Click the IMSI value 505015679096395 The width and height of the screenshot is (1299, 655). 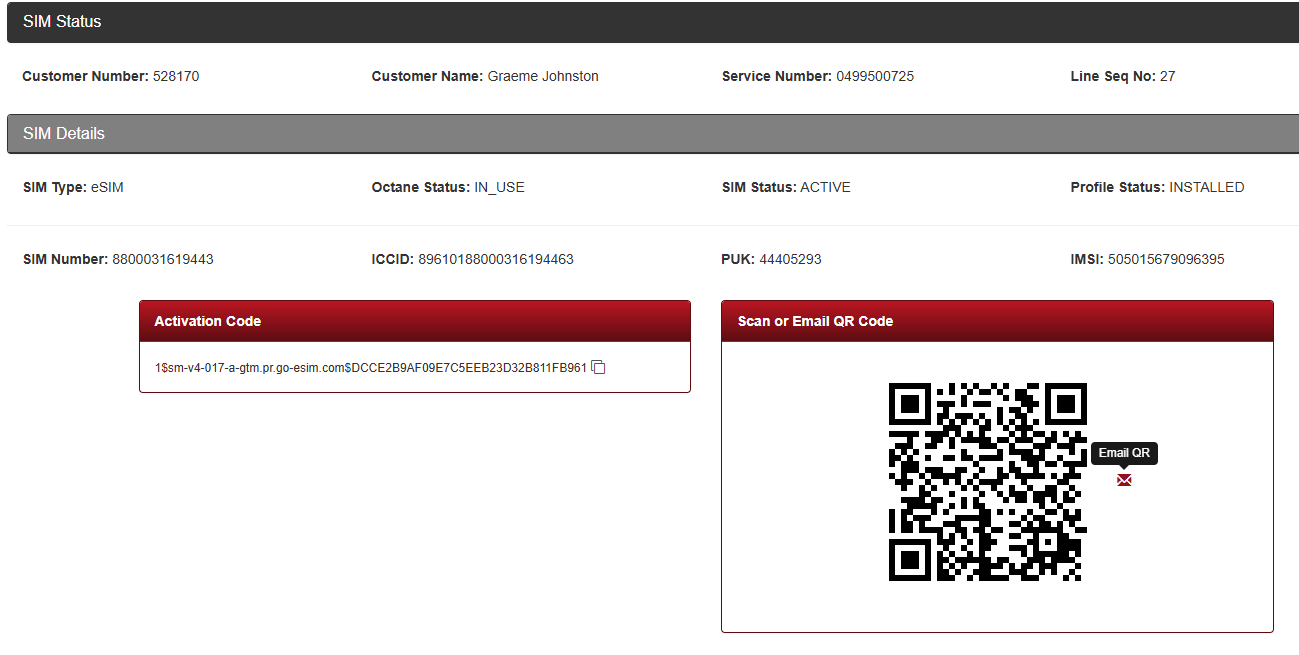coord(1166,259)
